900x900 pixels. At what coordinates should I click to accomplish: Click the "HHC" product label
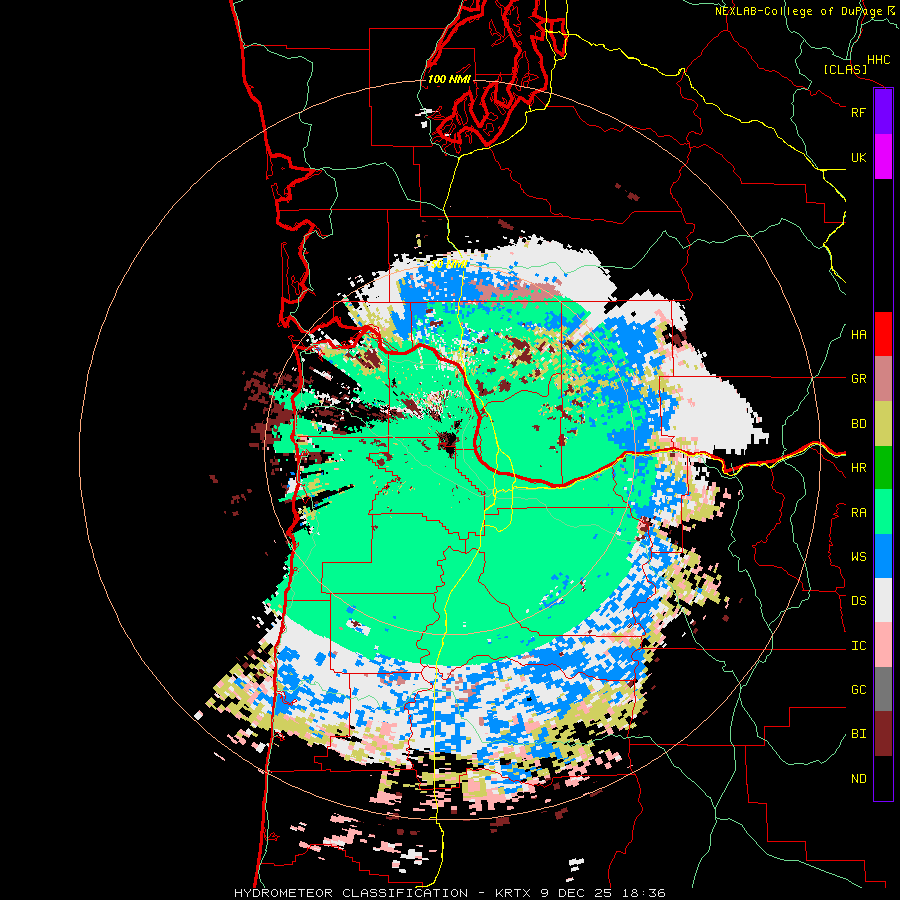coord(878,60)
